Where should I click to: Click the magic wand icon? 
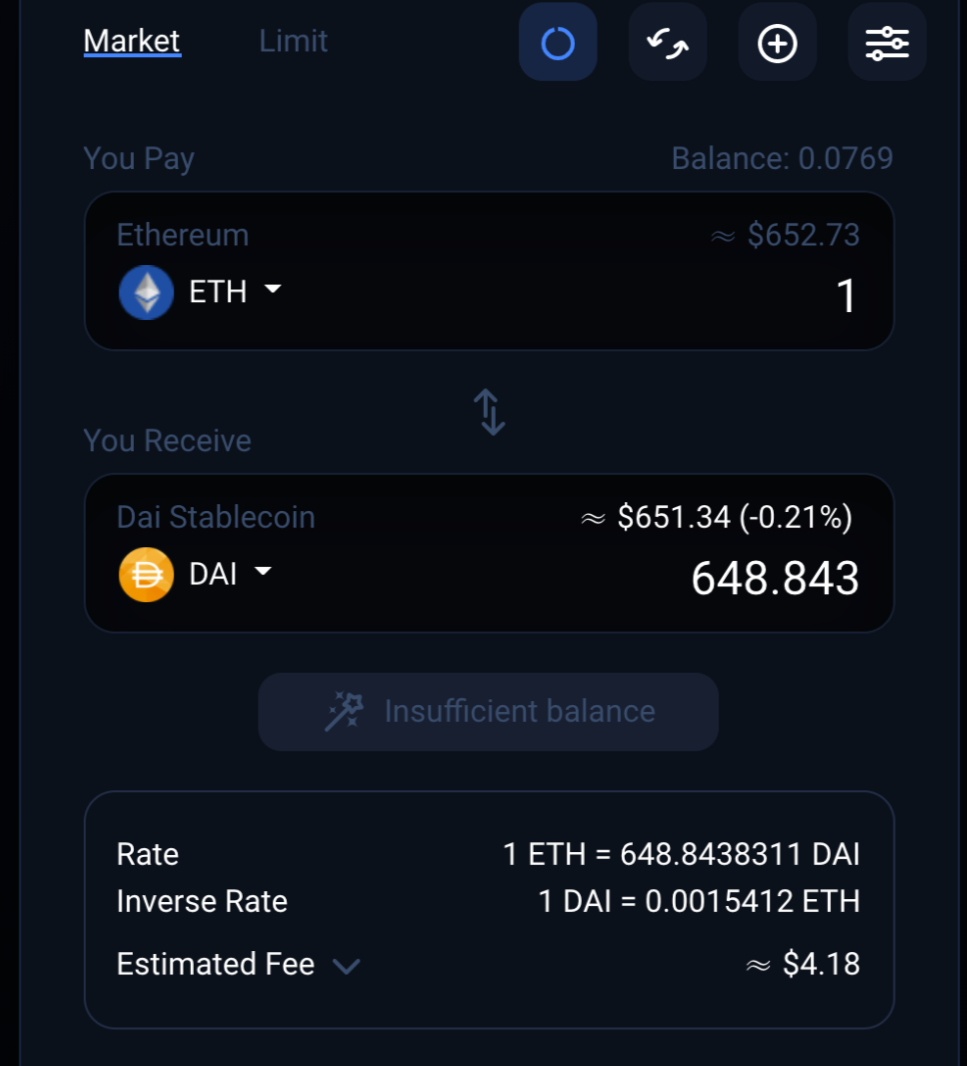coord(345,712)
